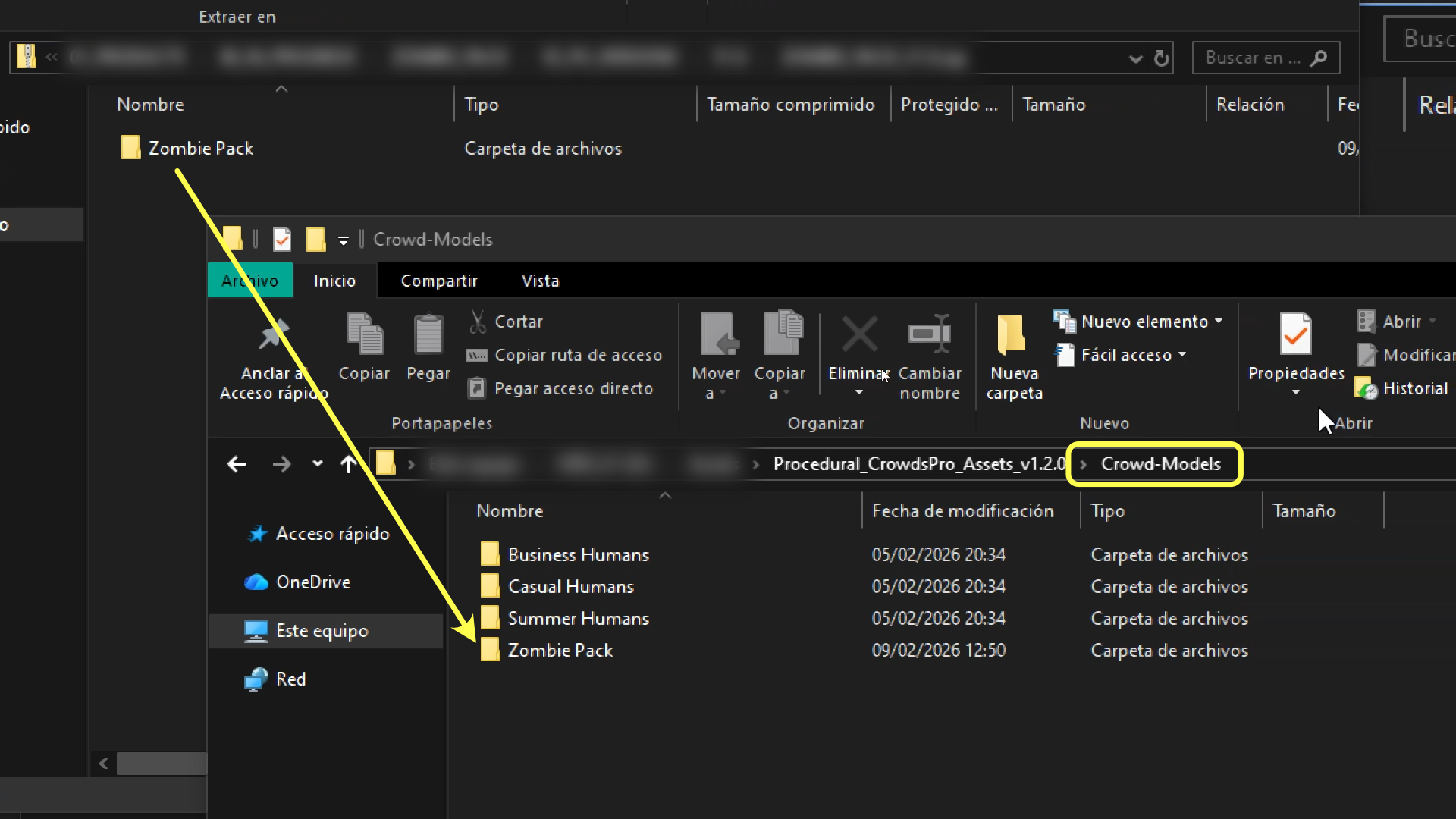Open the Propiedades icon

coord(1295,335)
